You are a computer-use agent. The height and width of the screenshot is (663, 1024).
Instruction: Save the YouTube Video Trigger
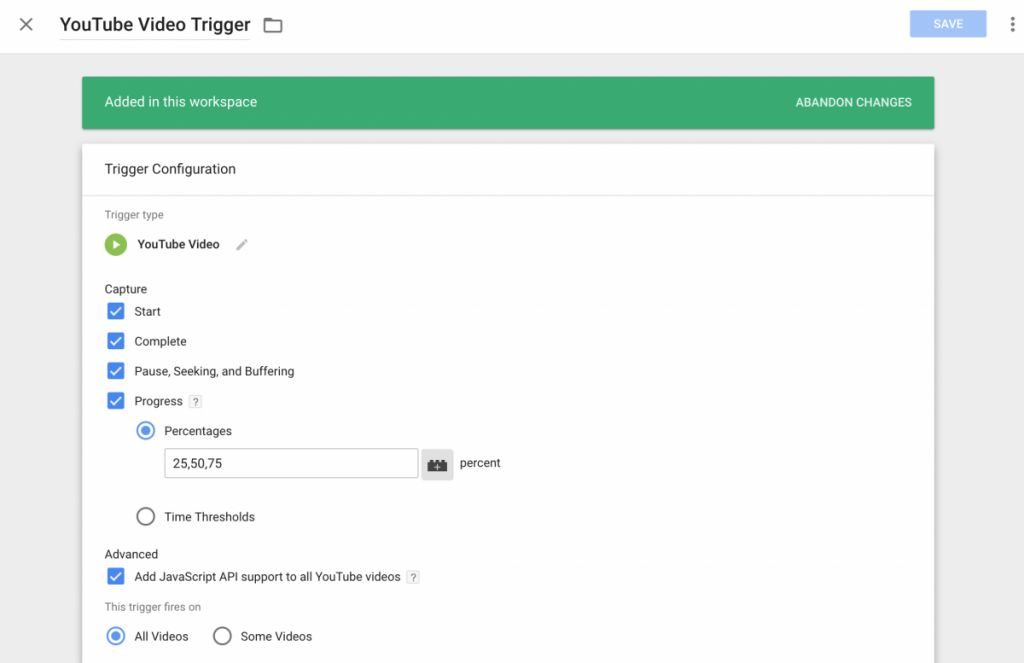947,23
